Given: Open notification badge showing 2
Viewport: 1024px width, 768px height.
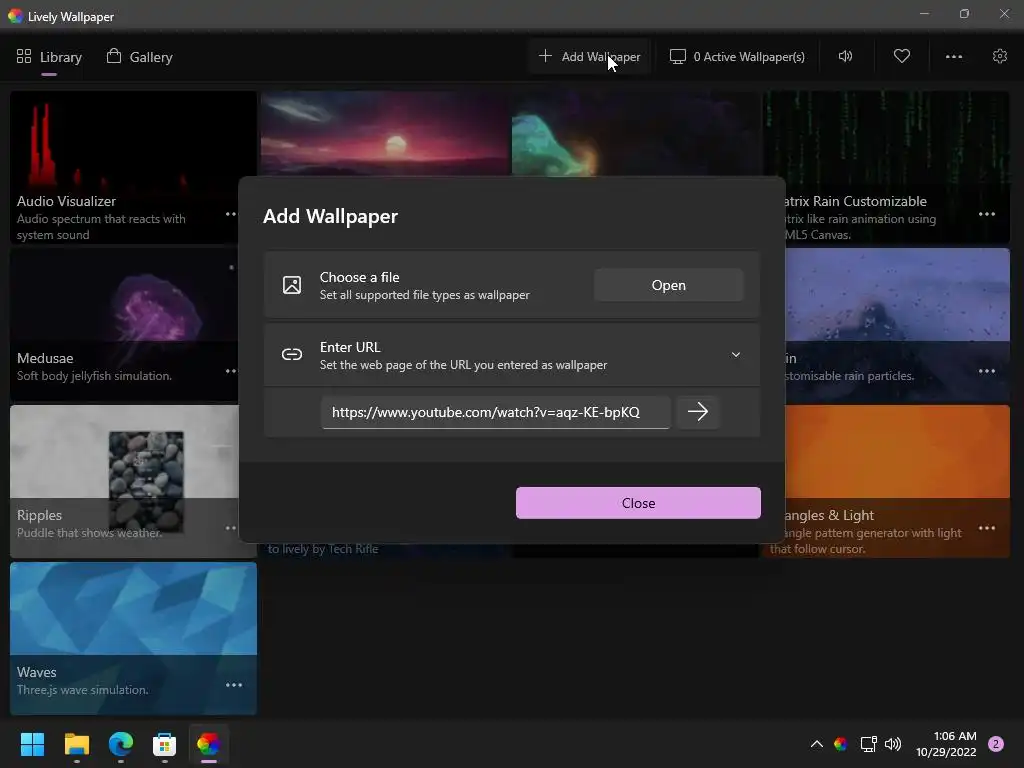Looking at the screenshot, I should point(996,744).
